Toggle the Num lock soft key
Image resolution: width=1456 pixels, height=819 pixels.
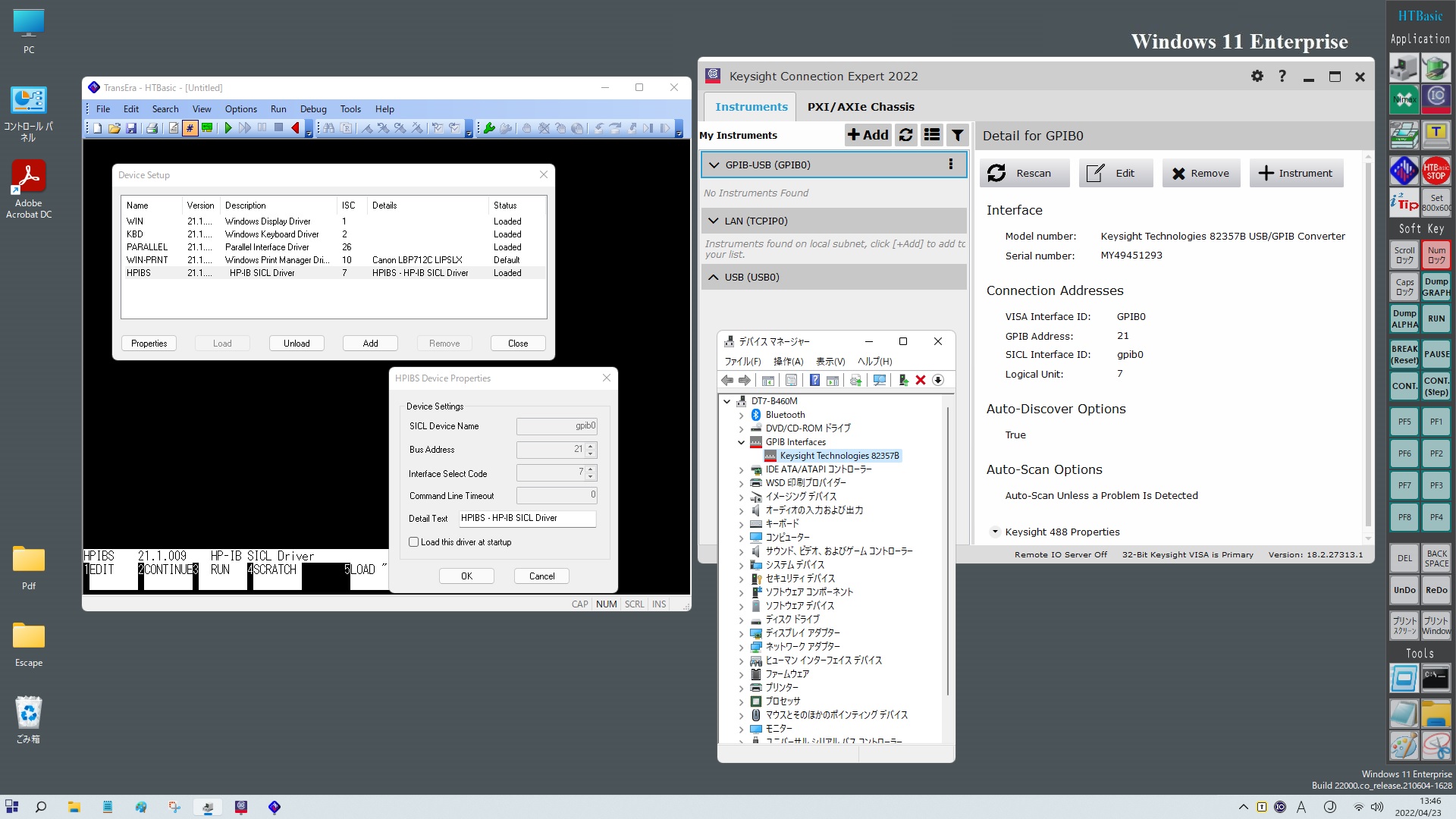[1436, 255]
